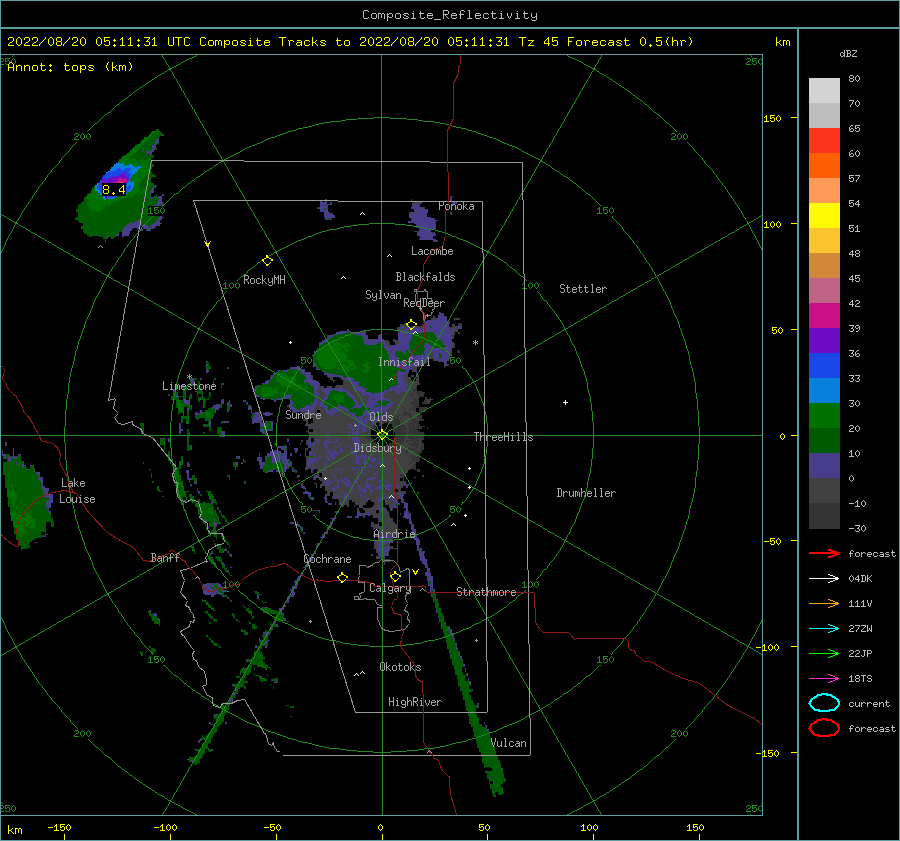The image size is (900, 841).
Task: Click the Composite Tracks timestamp header line
Action: (350, 42)
